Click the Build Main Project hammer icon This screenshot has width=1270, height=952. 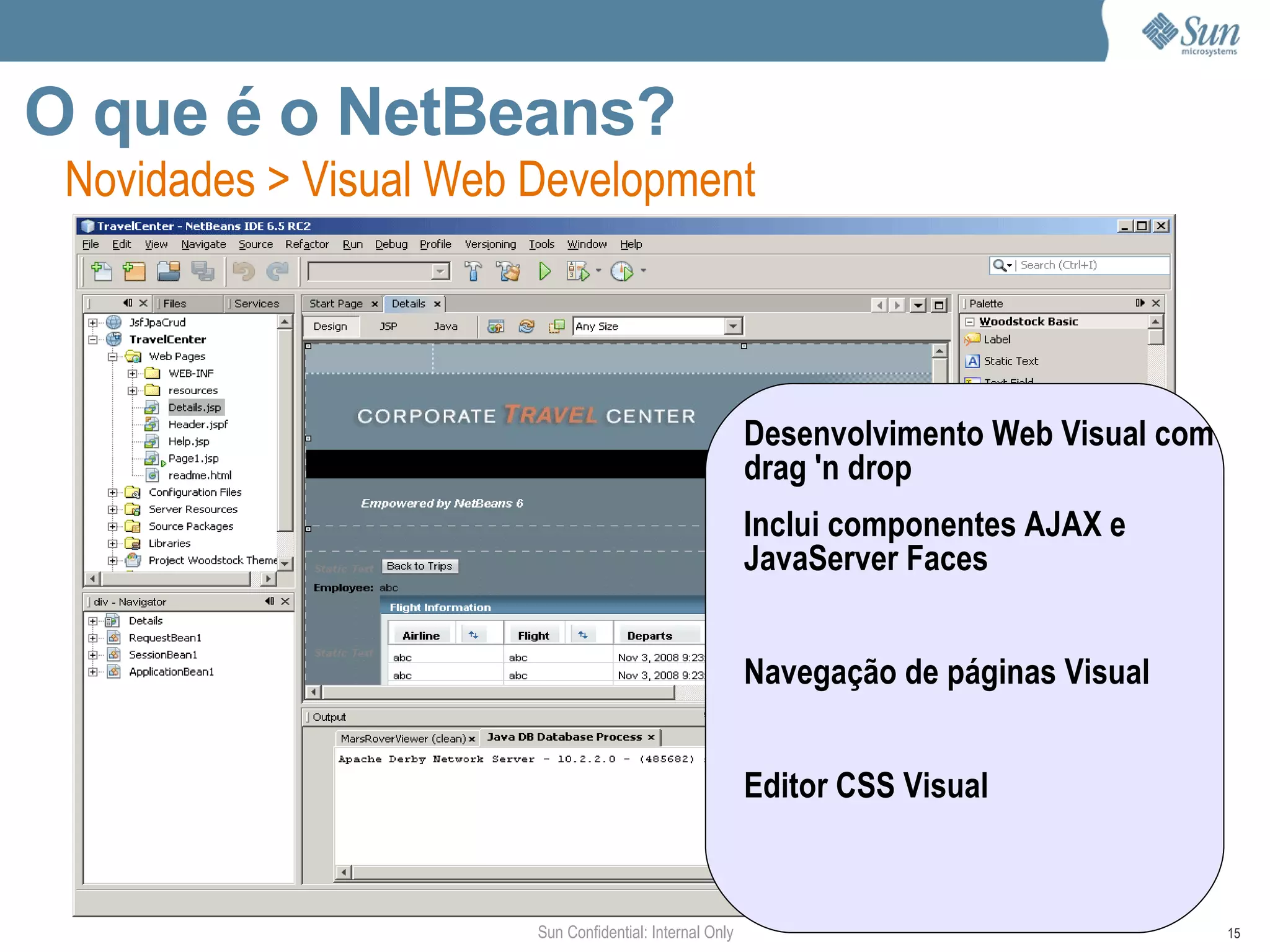(x=473, y=271)
